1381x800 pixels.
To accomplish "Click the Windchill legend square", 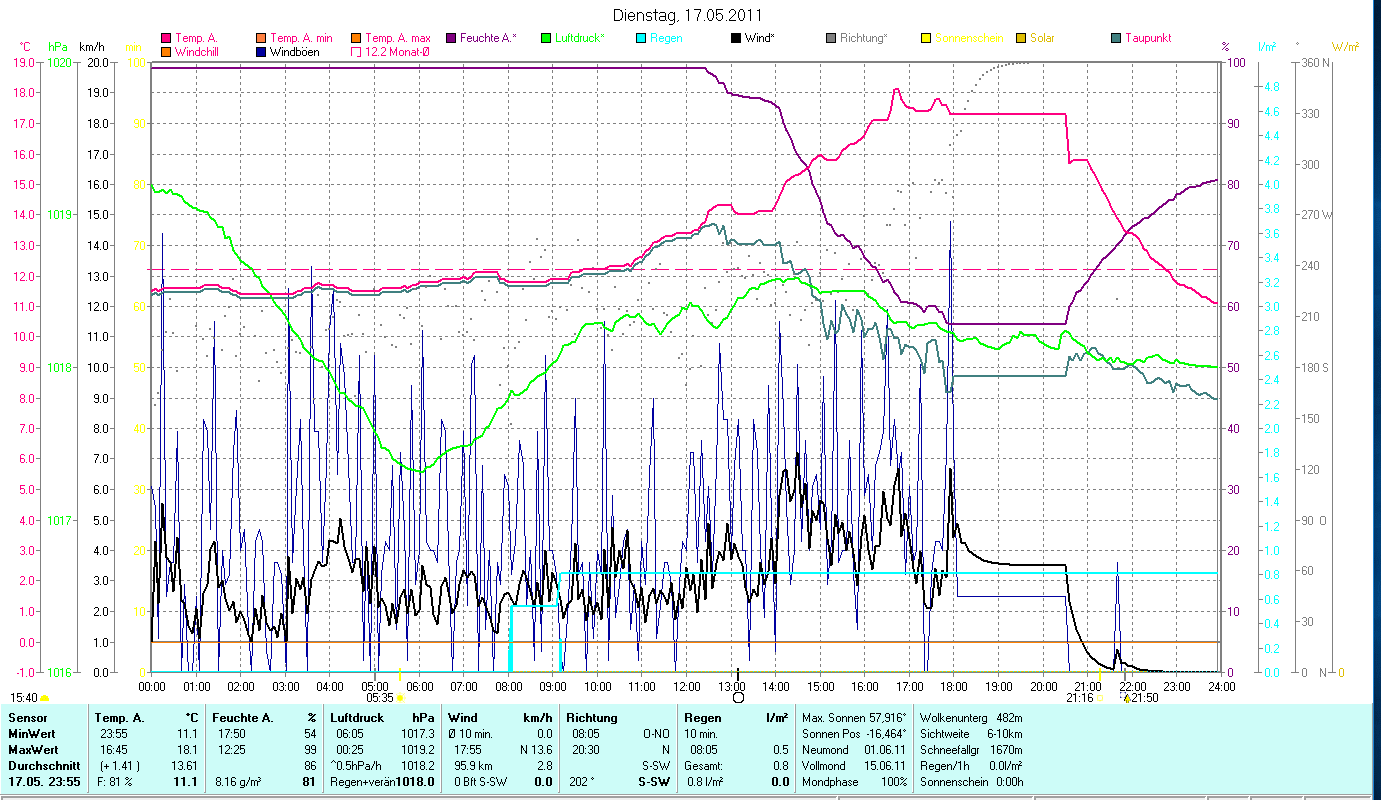I will [165, 51].
